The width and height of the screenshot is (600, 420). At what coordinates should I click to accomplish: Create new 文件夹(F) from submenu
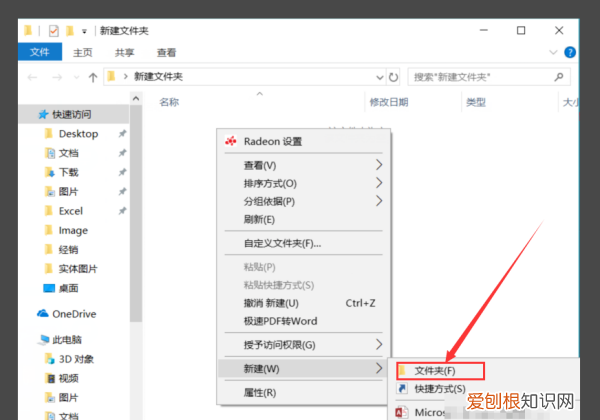pyautogui.click(x=440, y=371)
